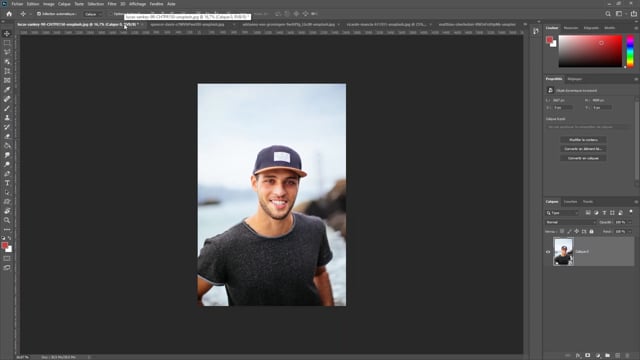Switch to the second open document tab
The width and height of the screenshot is (640, 360).
coord(187,24)
